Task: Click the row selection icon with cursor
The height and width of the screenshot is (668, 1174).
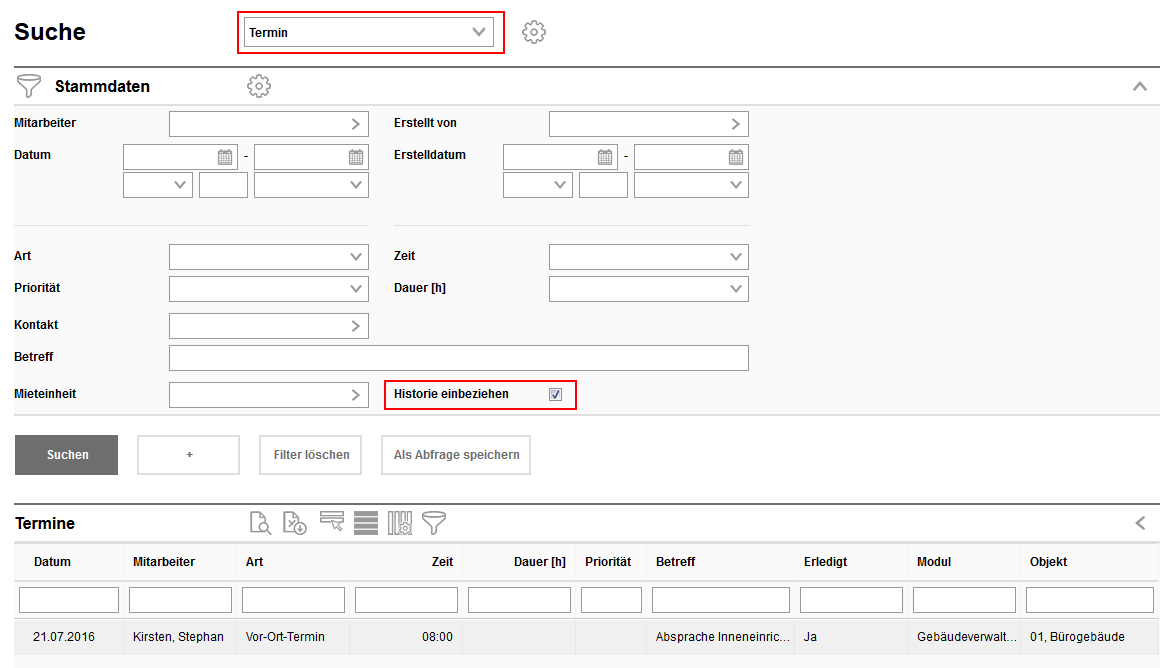Action: [332, 522]
